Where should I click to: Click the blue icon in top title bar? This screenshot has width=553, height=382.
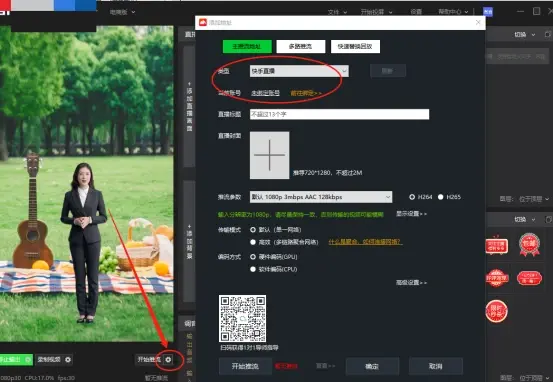pos(488,12)
